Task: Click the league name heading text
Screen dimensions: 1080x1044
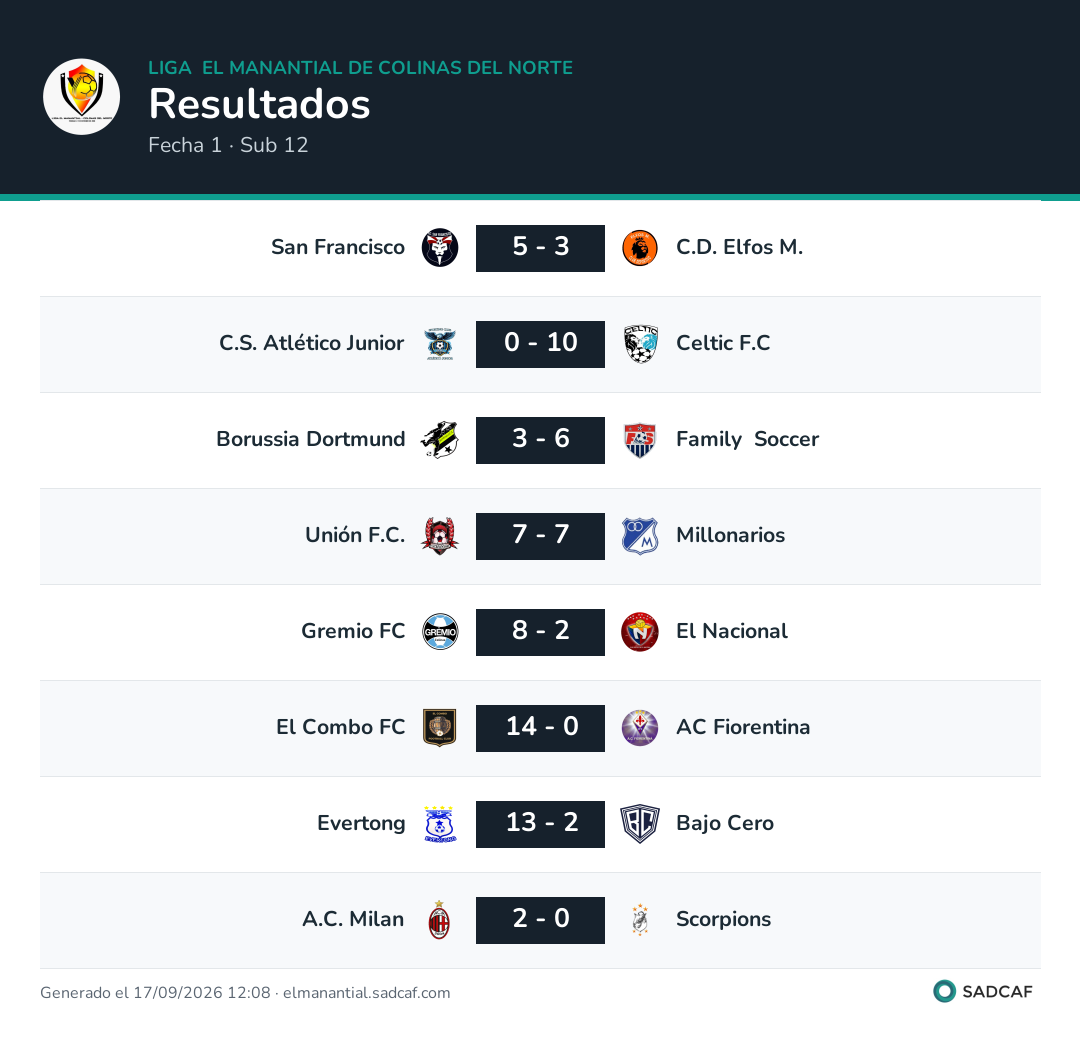Action: tap(360, 67)
